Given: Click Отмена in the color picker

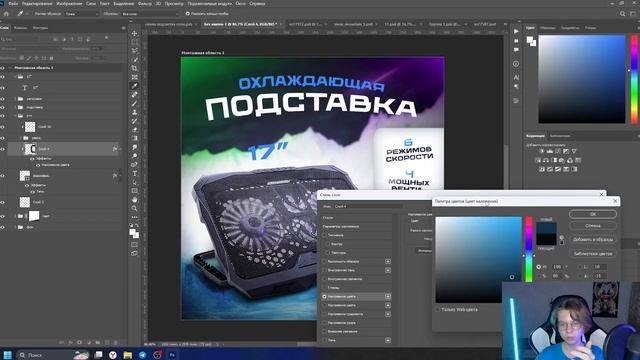Looking at the screenshot, I should (593, 225).
